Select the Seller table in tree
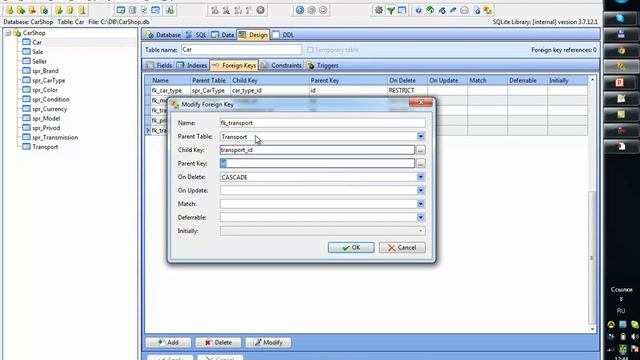The height and width of the screenshot is (360, 640). 39,61
